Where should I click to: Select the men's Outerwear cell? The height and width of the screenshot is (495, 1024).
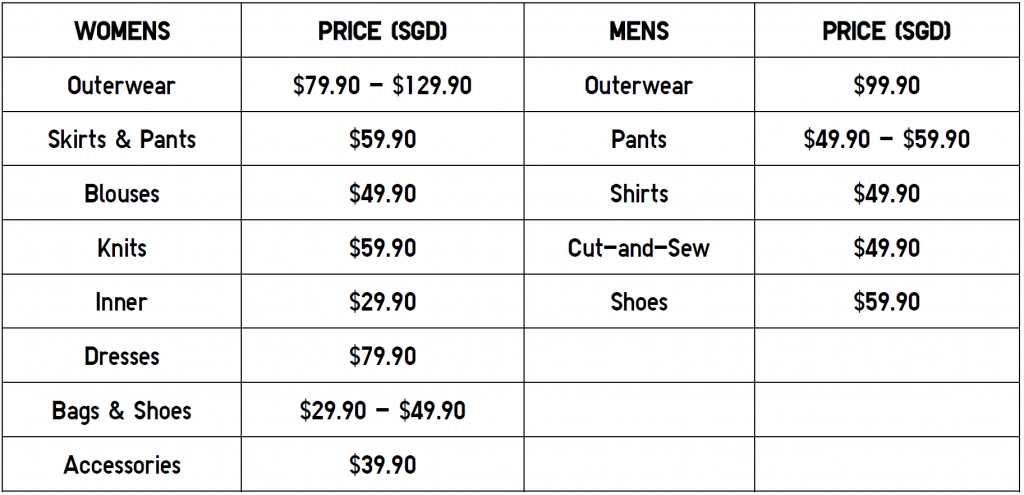[x=639, y=85]
